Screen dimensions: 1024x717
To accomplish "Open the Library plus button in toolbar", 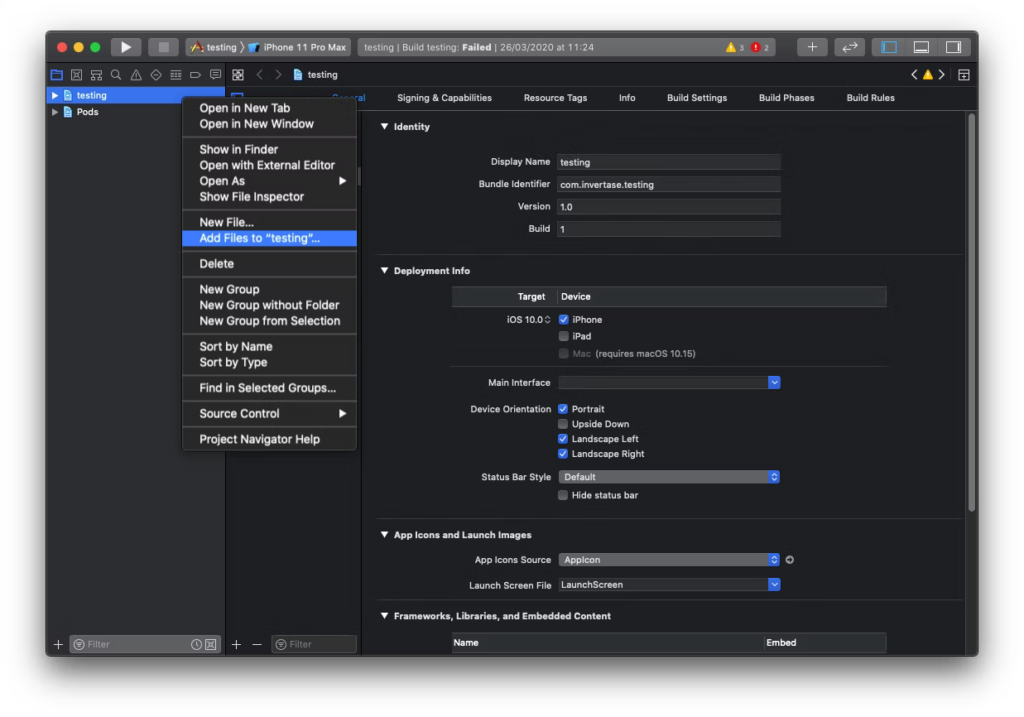I will pyautogui.click(x=811, y=47).
